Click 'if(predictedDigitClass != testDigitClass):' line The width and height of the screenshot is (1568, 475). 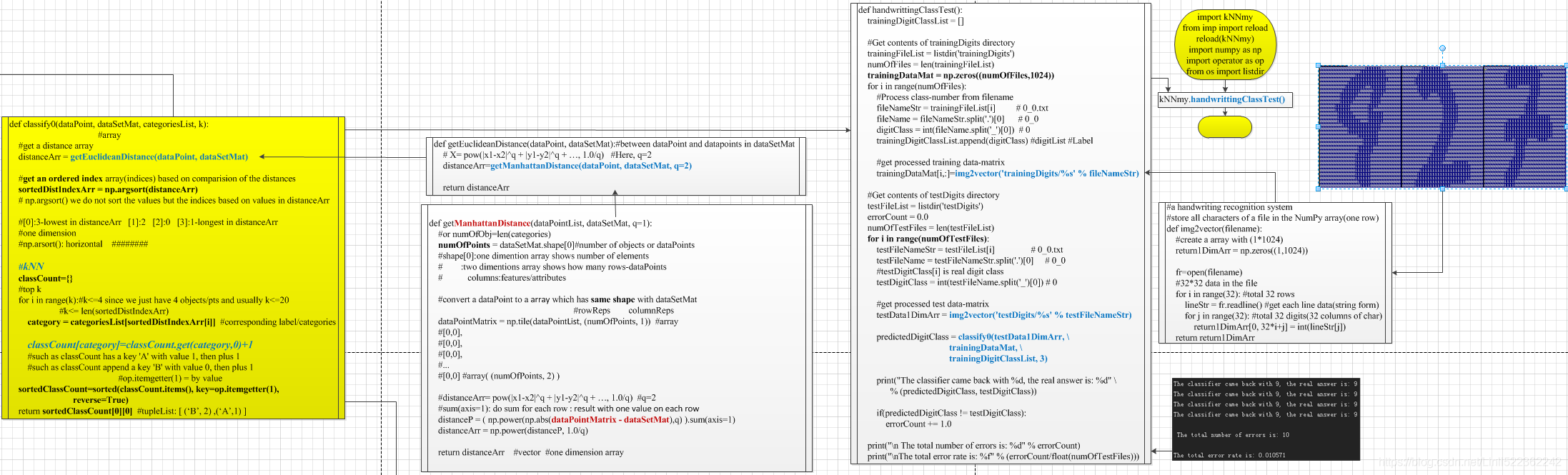point(951,413)
